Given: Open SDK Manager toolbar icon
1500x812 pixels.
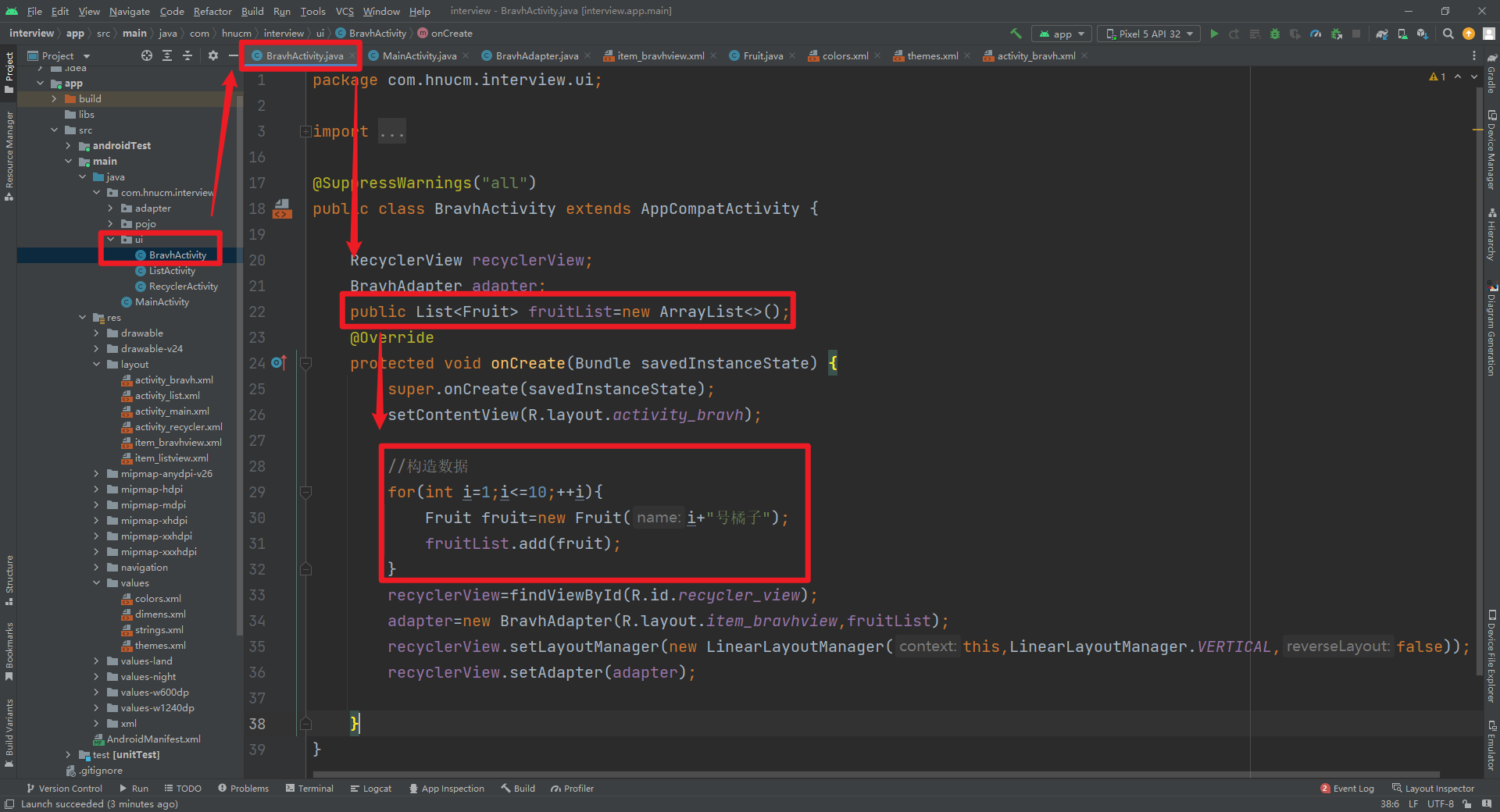Looking at the screenshot, I should pyautogui.click(x=1422, y=34).
